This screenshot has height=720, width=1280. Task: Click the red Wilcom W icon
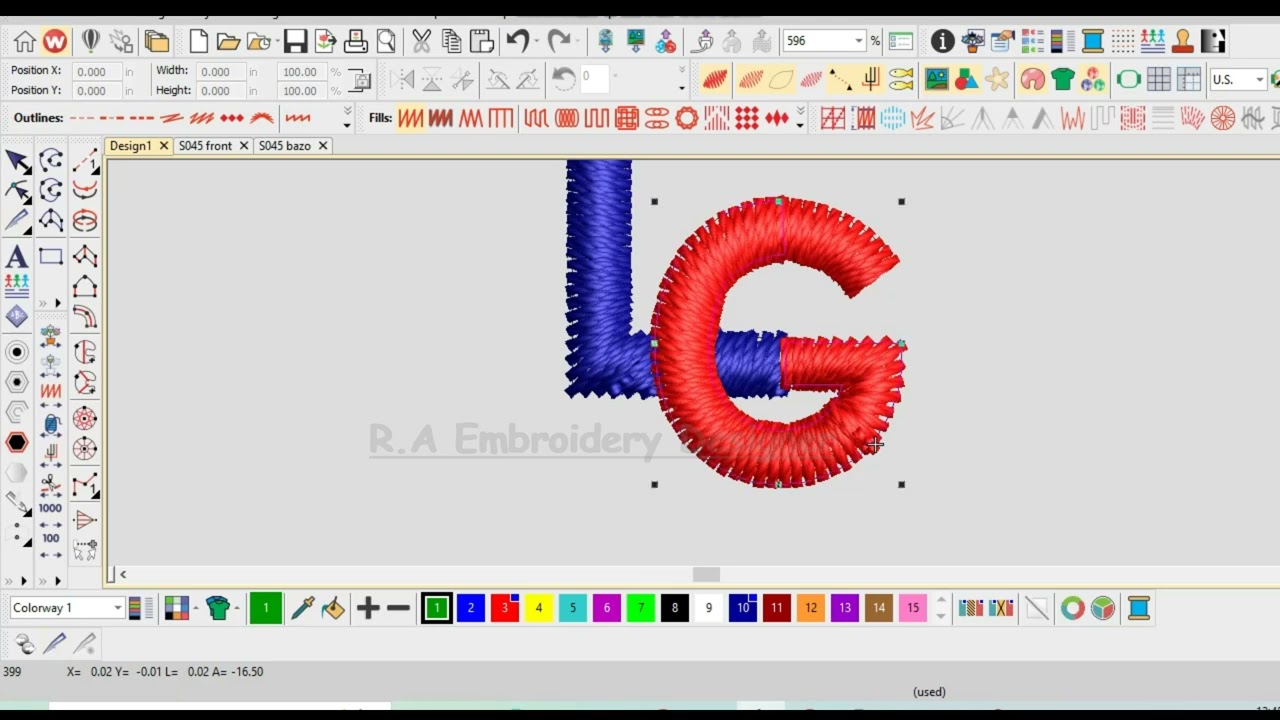coord(55,41)
